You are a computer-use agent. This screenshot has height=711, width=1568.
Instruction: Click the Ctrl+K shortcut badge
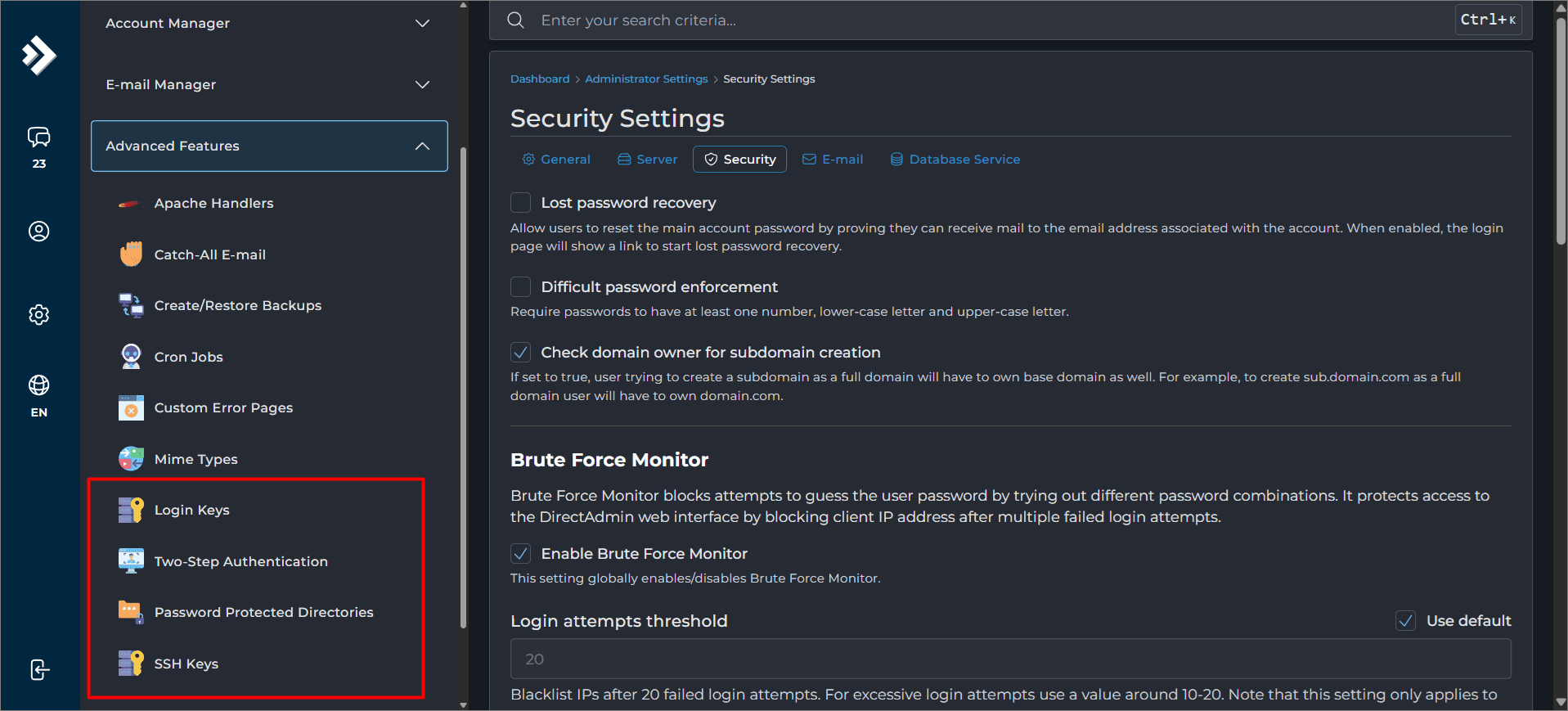tap(1488, 20)
